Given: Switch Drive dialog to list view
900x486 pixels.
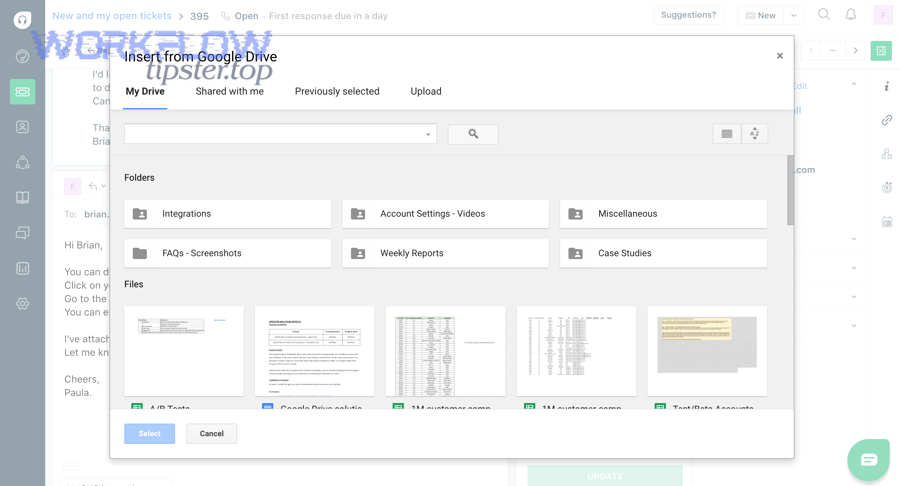Looking at the screenshot, I should [x=727, y=134].
